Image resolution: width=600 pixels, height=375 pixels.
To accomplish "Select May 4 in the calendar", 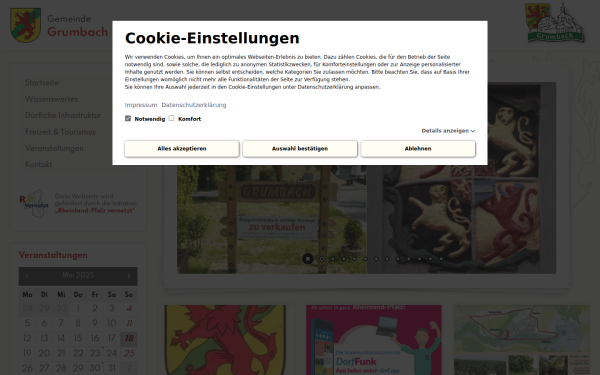I will click(x=129, y=308).
